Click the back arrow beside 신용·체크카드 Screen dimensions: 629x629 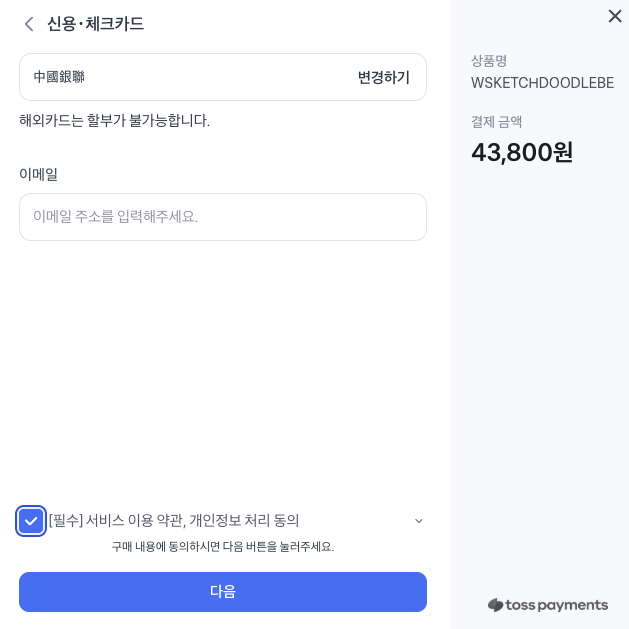pos(29,24)
